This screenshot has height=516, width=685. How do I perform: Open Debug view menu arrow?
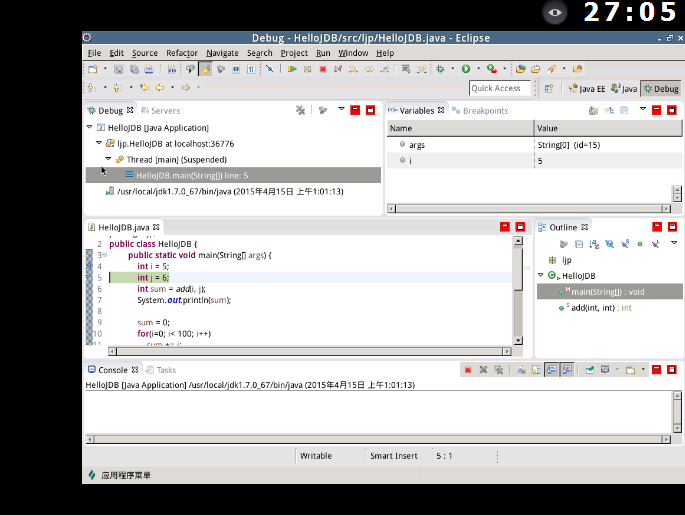342,109
